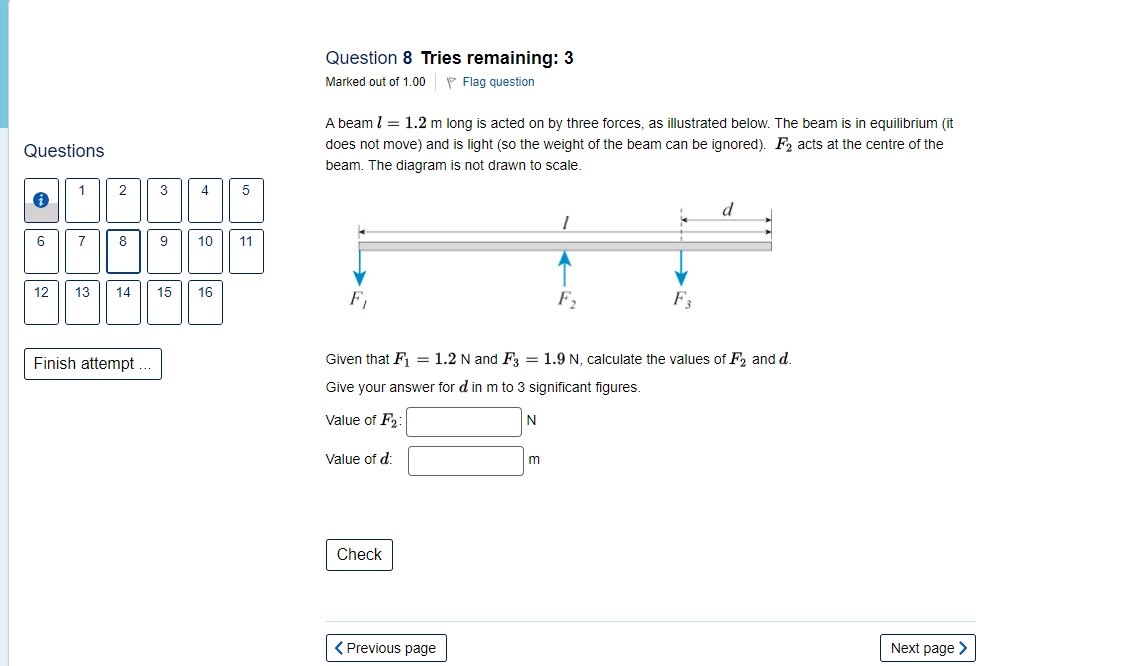Image resolution: width=1142 pixels, height=666 pixels.
Task: Select question 10 in the navigation grid
Action: [x=204, y=251]
